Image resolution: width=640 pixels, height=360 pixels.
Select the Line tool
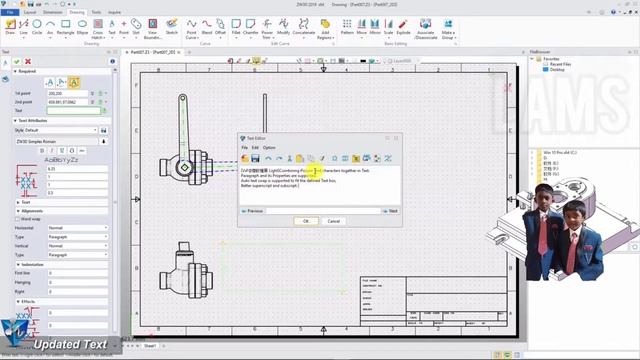24,27
